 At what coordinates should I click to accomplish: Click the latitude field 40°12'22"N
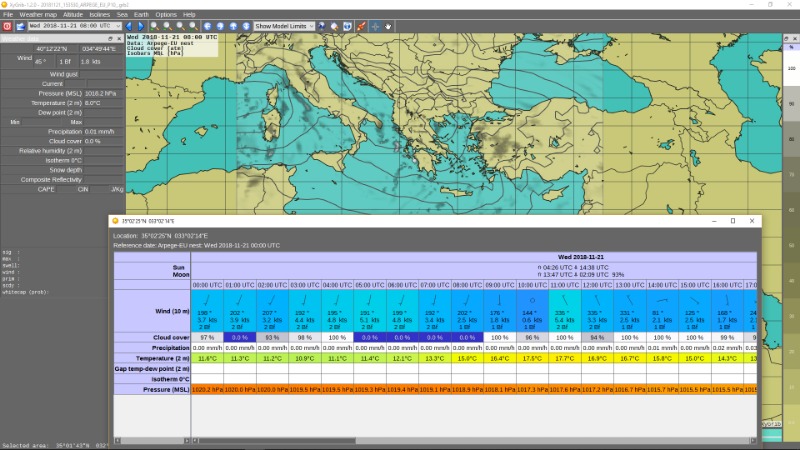pyautogui.click(x=51, y=49)
